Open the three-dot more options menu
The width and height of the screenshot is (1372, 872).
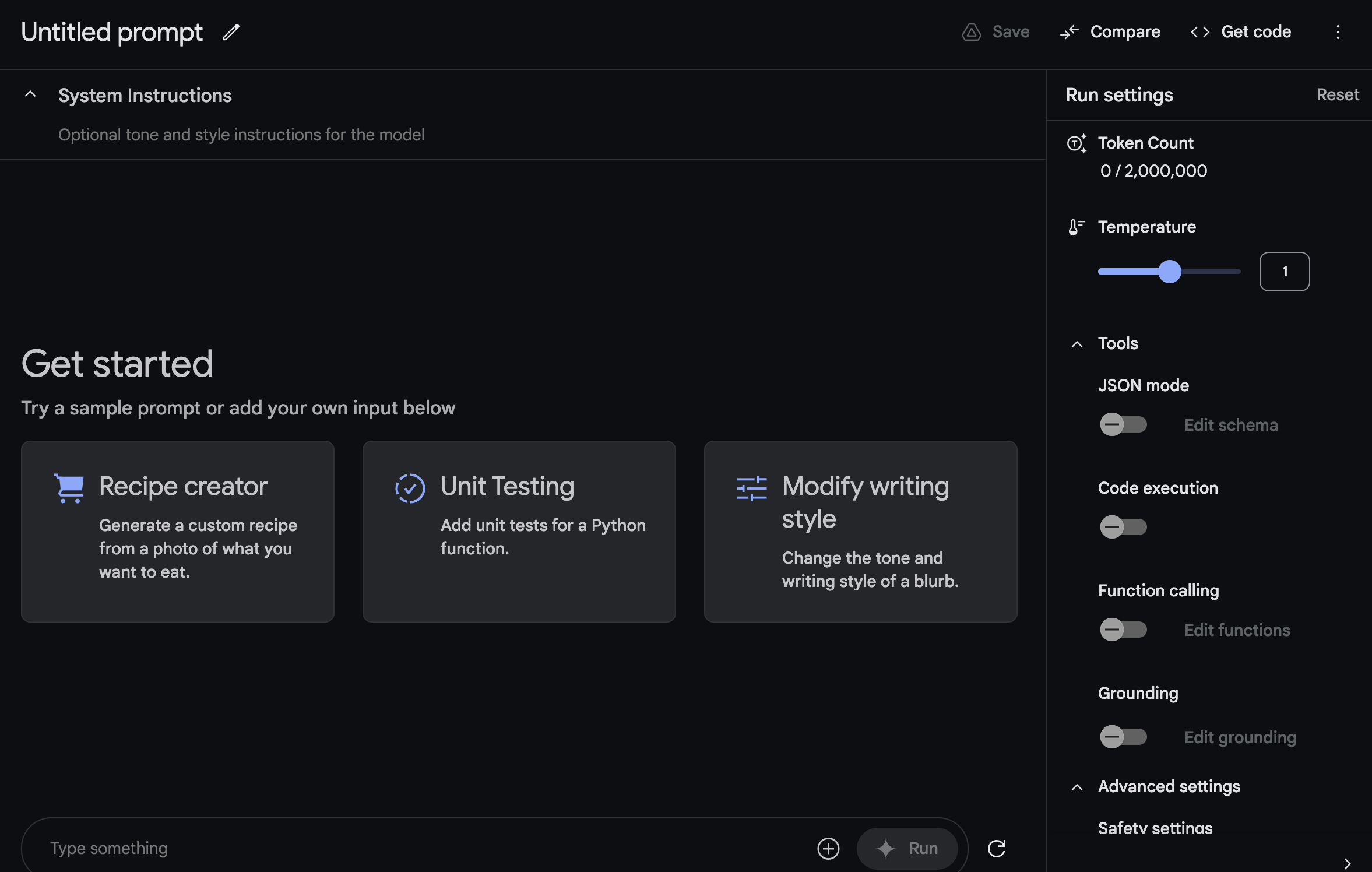tap(1338, 32)
